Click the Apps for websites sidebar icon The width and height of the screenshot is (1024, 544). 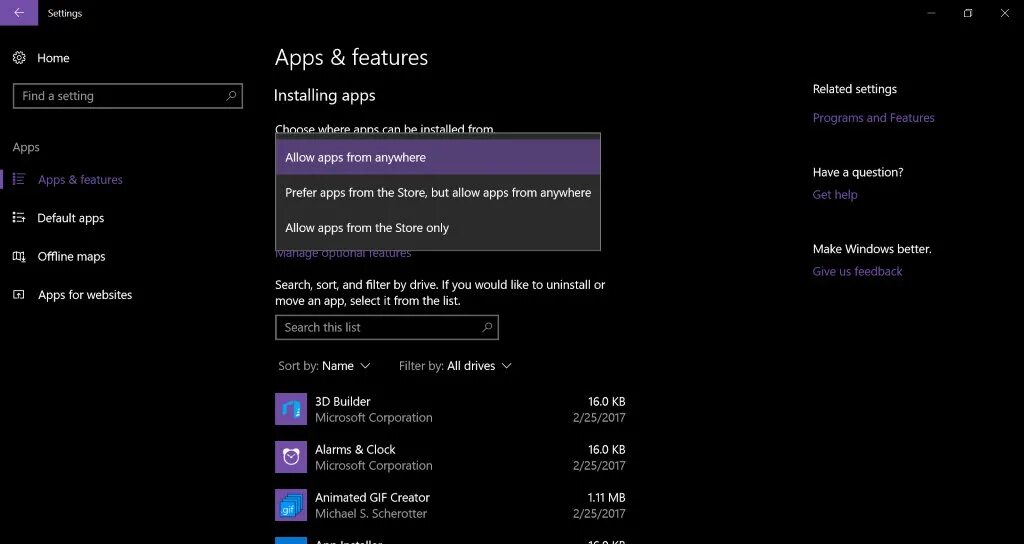[19, 295]
